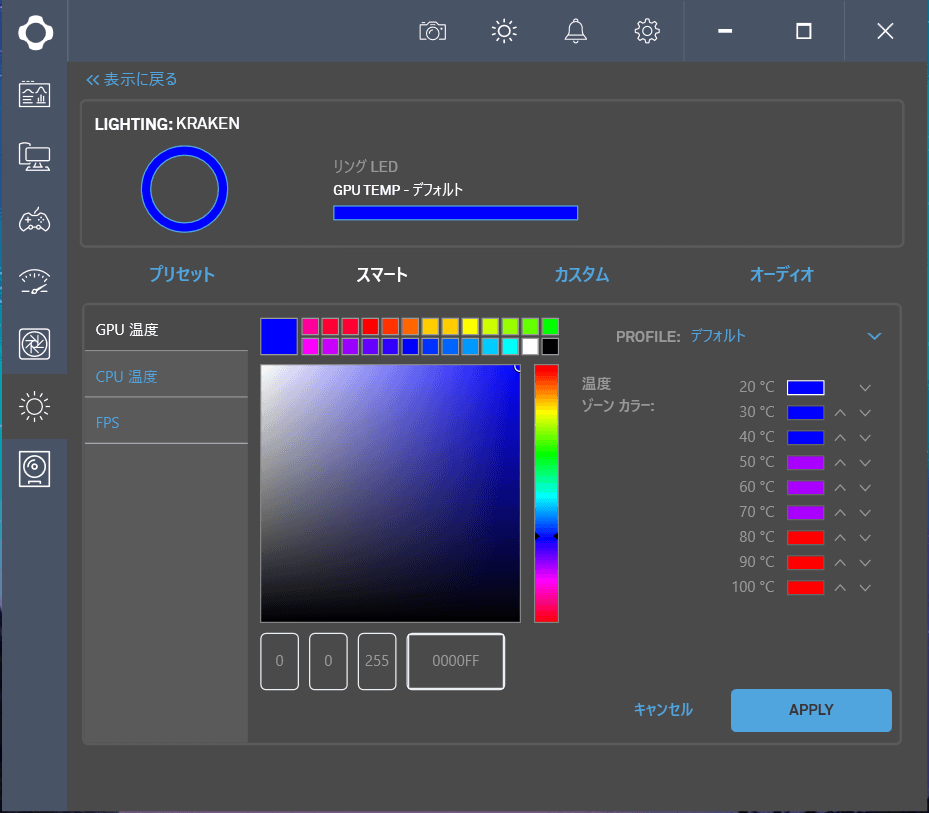Switch to the オーディオ tab
The height and width of the screenshot is (813, 929).
click(781, 274)
